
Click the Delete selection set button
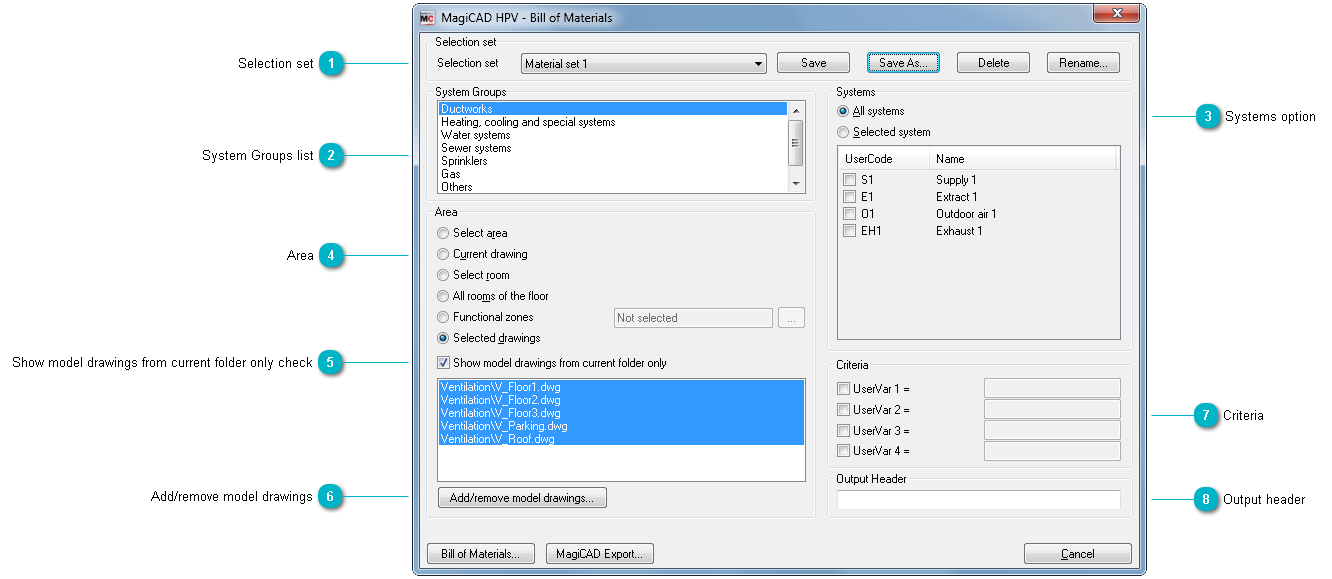993,63
